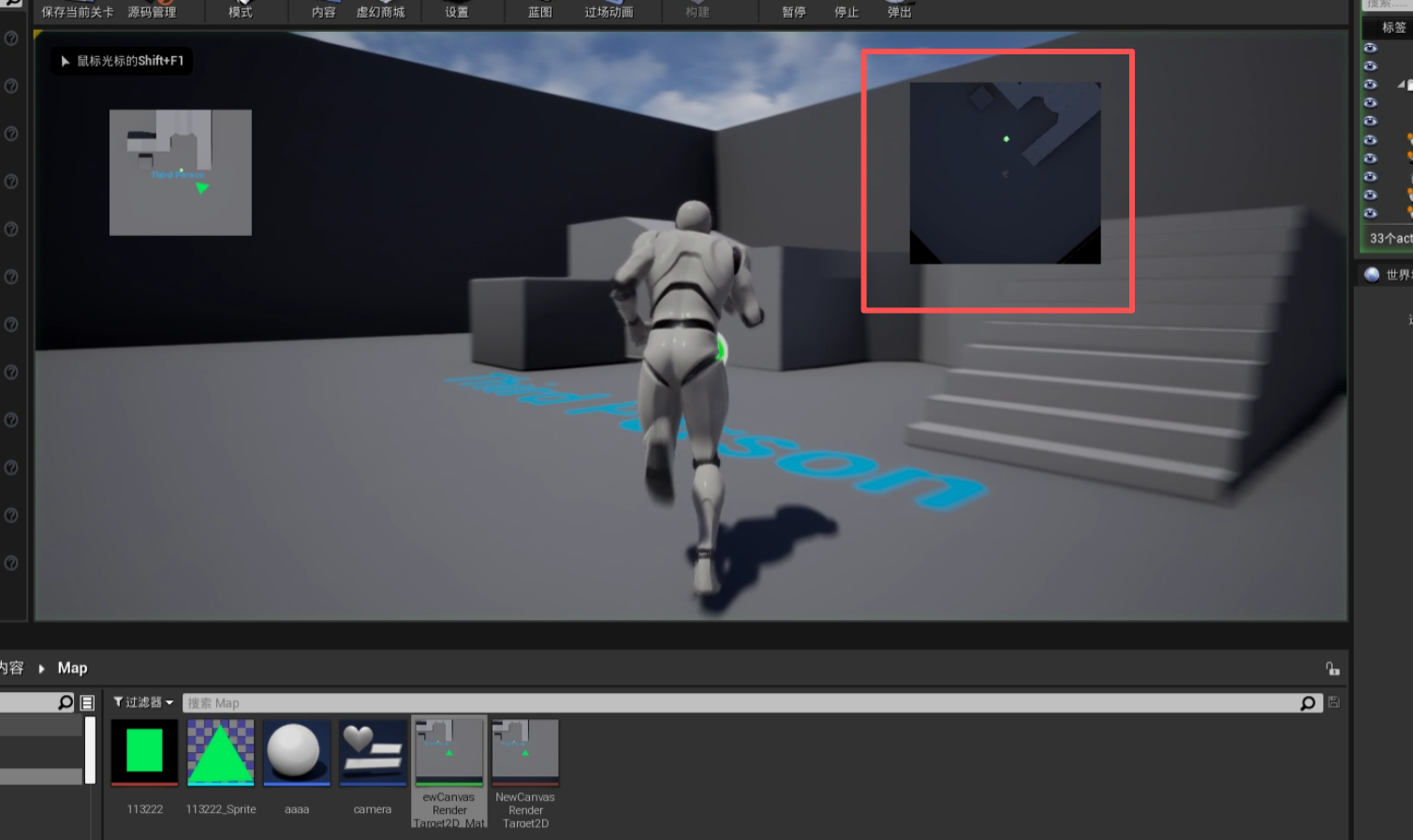Click the 标签 column header in outliner
Image resolution: width=1413 pixels, height=840 pixels.
click(x=1394, y=27)
